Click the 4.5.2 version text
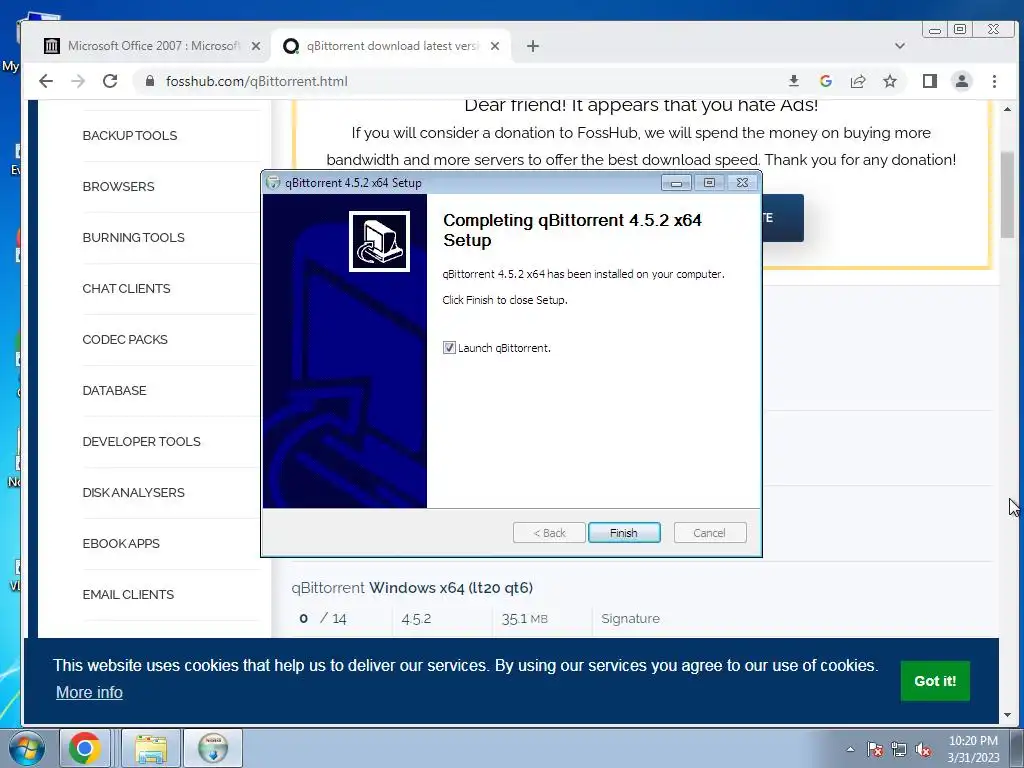The height and width of the screenshot is (768, 1024). coord(416,618)
